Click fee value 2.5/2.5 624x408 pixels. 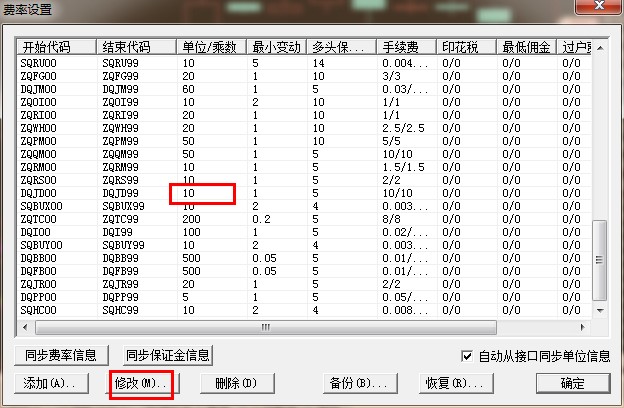pyautogui.click(x=404, y=128)
